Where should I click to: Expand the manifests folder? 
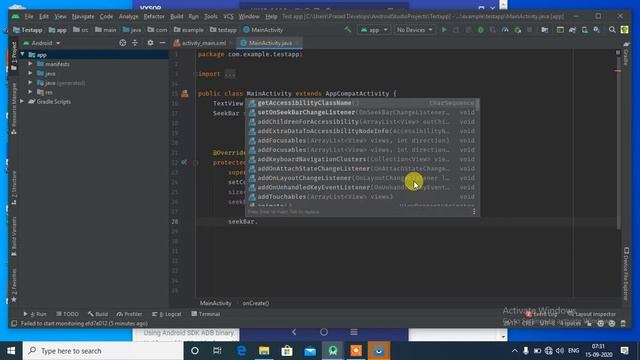[30, 64]
